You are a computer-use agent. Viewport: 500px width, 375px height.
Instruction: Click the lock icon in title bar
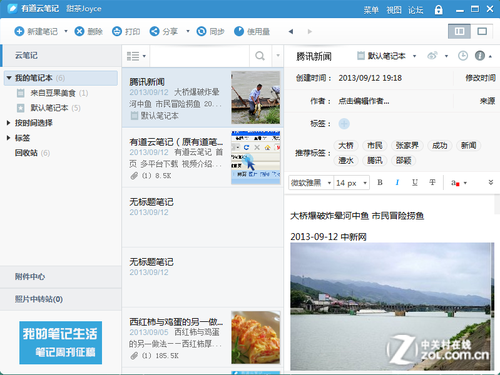click(439, 10)
